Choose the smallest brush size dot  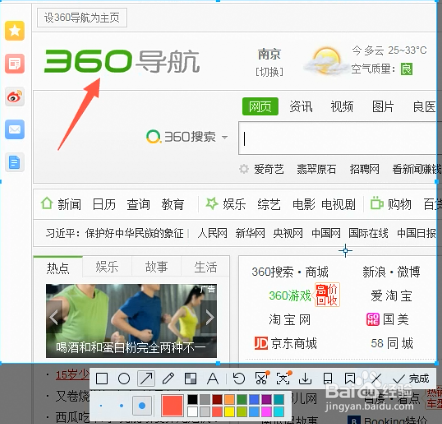pyautogui.click(x=101, y=406)
